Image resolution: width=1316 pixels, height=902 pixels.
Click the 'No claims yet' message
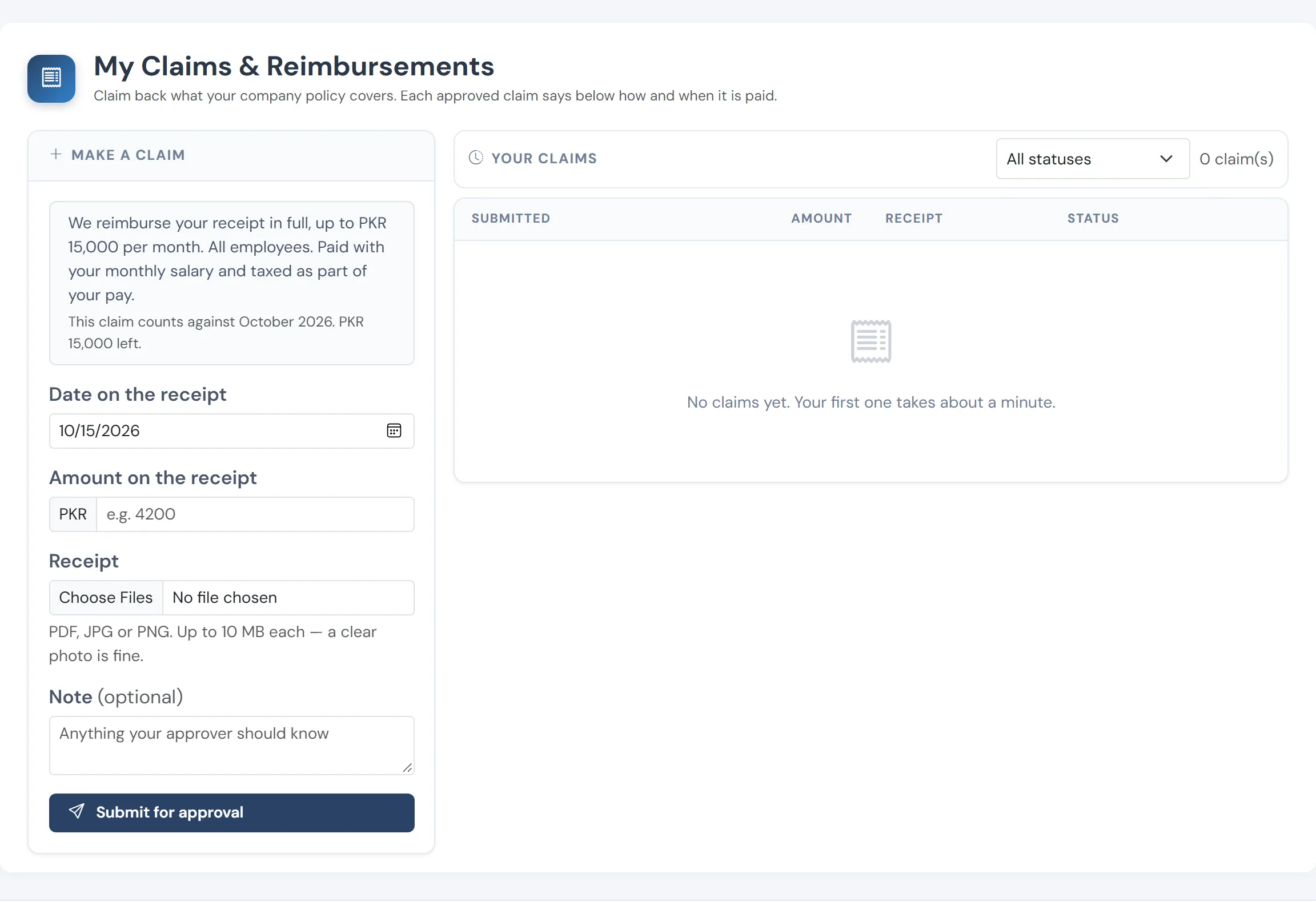click(871, 402)
